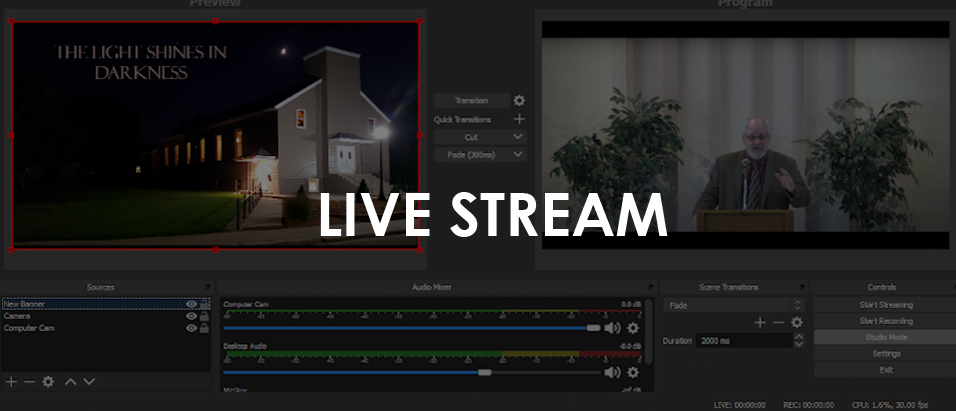Move selected source up
This screenshot has height=411, width=956.
[x=71, y=382]
